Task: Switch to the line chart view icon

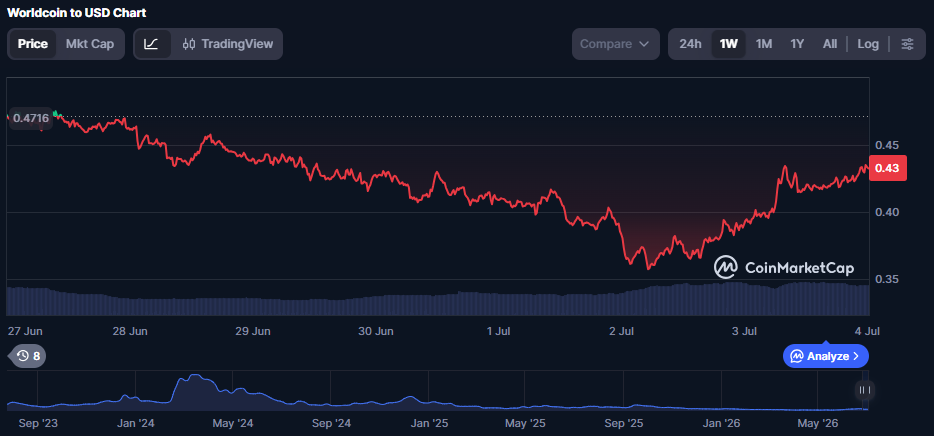Action: pyautogui.click(x=152, y=44)
